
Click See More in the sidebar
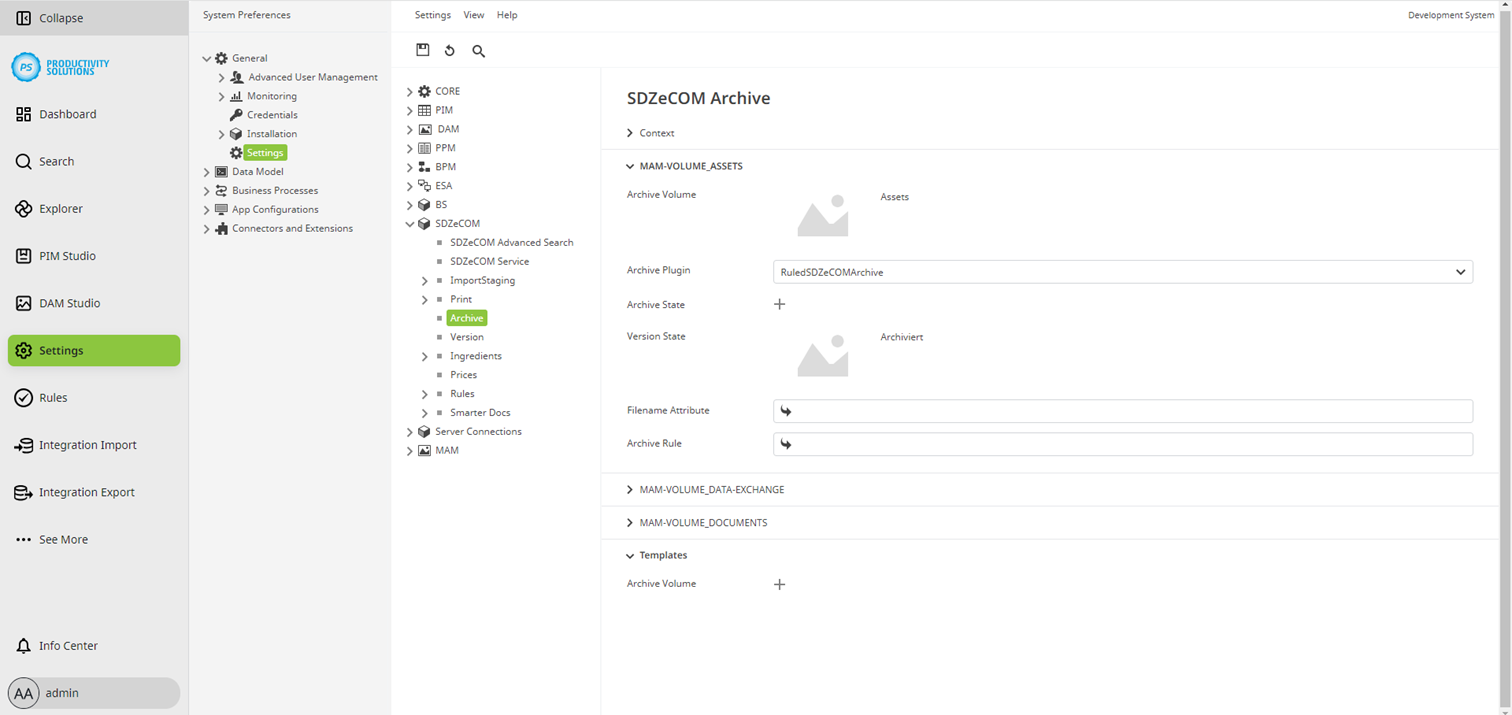[x=63, y=539]
